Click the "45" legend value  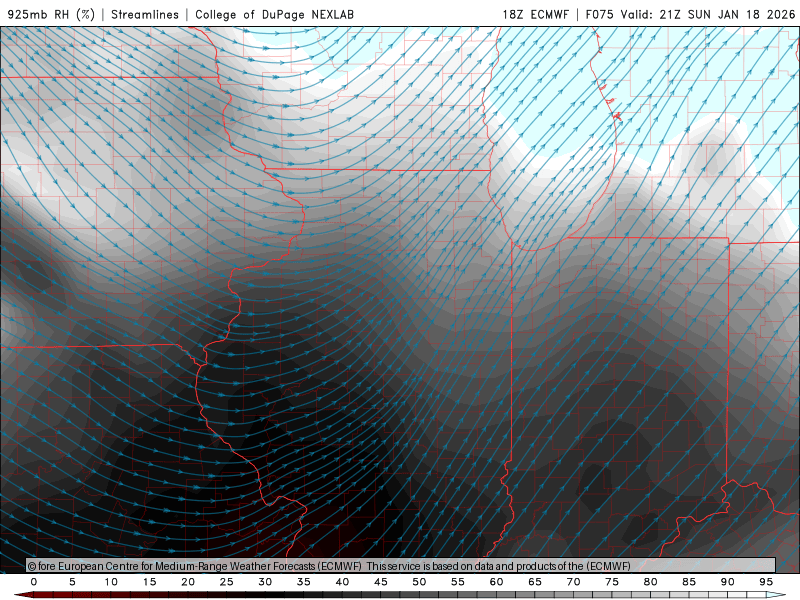coord(381,582)
